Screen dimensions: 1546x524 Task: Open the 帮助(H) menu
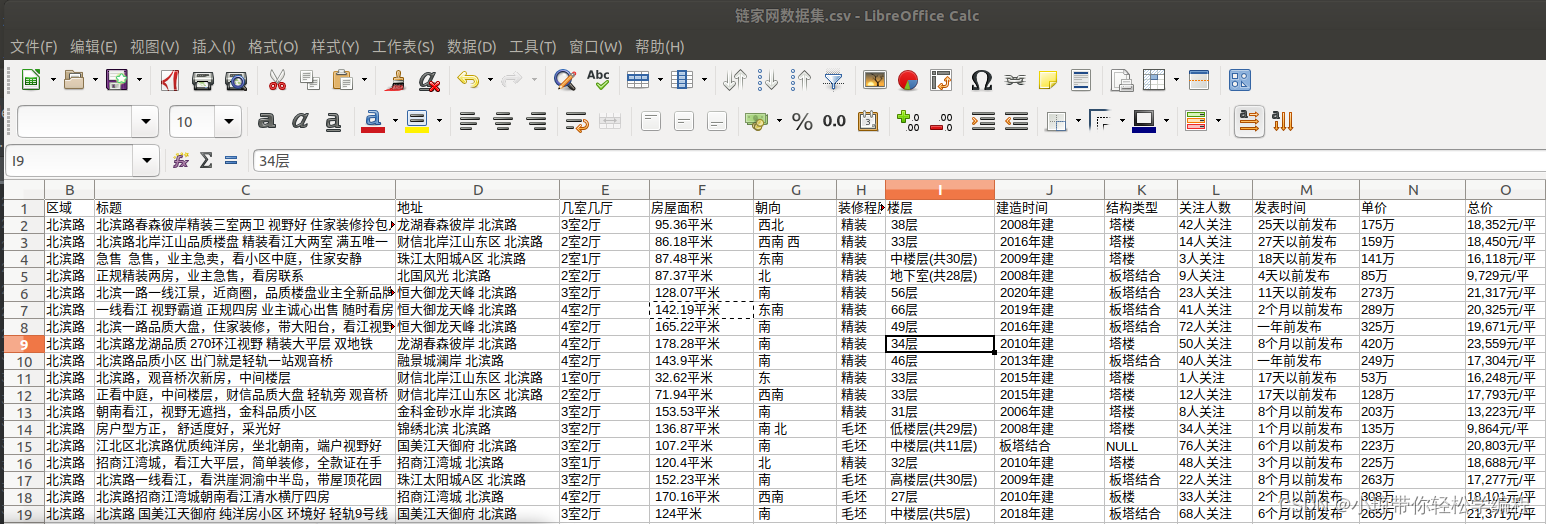tap(660, 47)
